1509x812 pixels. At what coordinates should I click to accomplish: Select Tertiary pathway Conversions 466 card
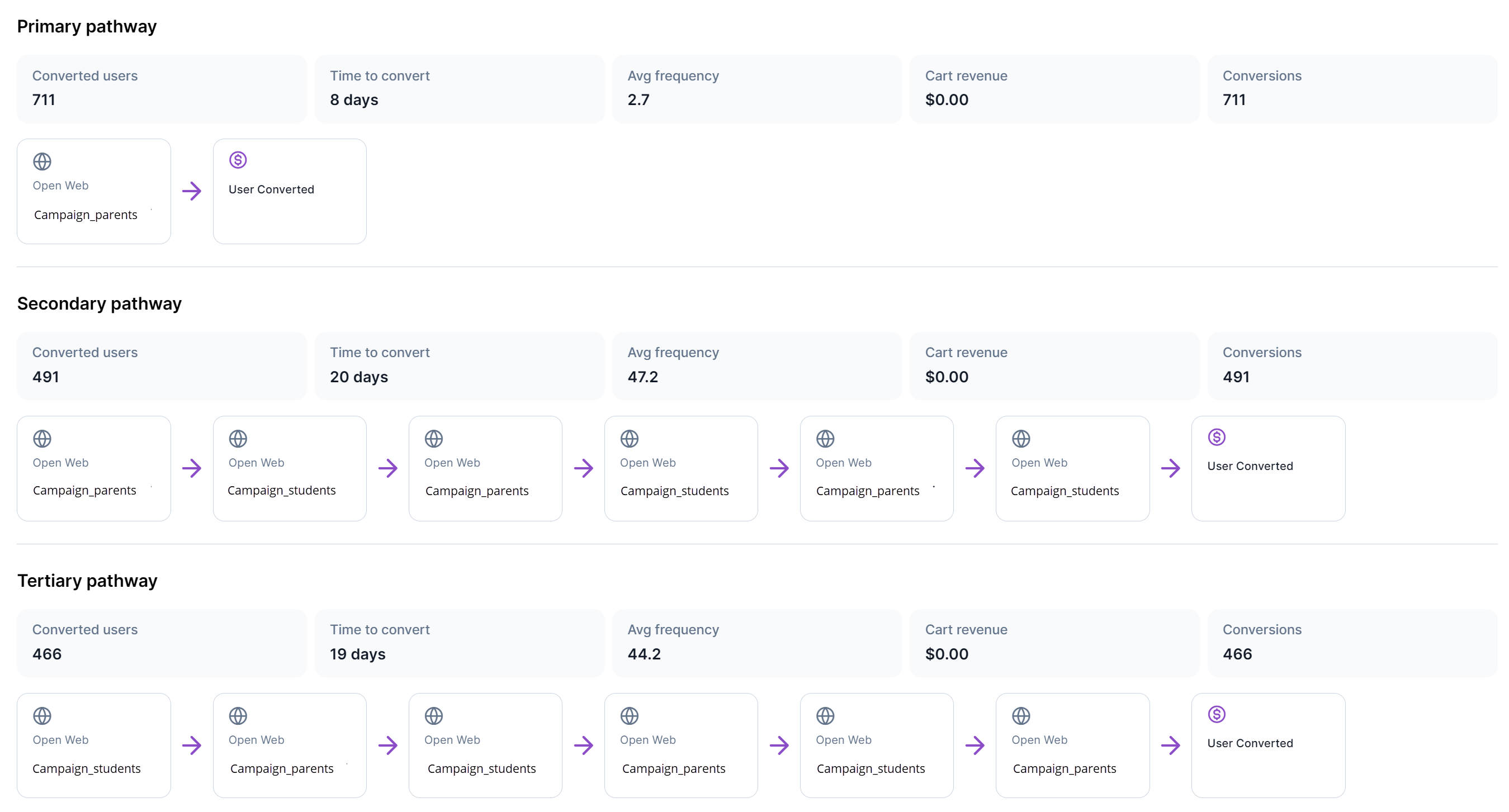click(1351, 642)
